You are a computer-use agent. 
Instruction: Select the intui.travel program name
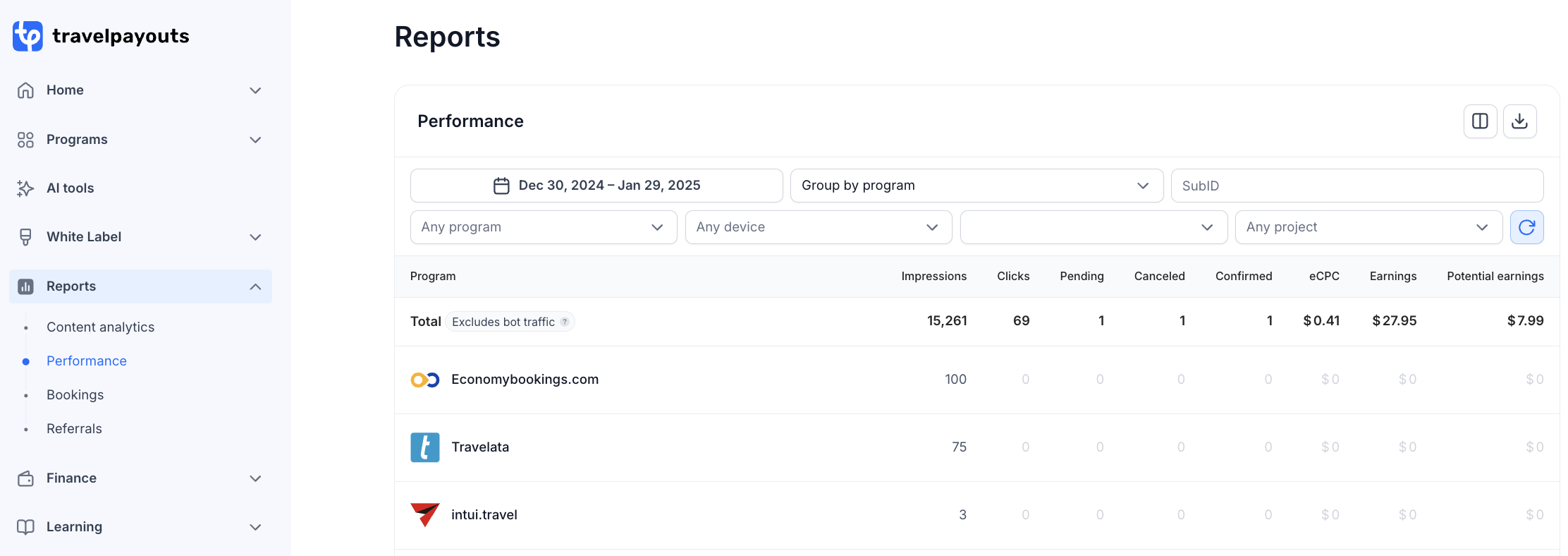point(484,515)
